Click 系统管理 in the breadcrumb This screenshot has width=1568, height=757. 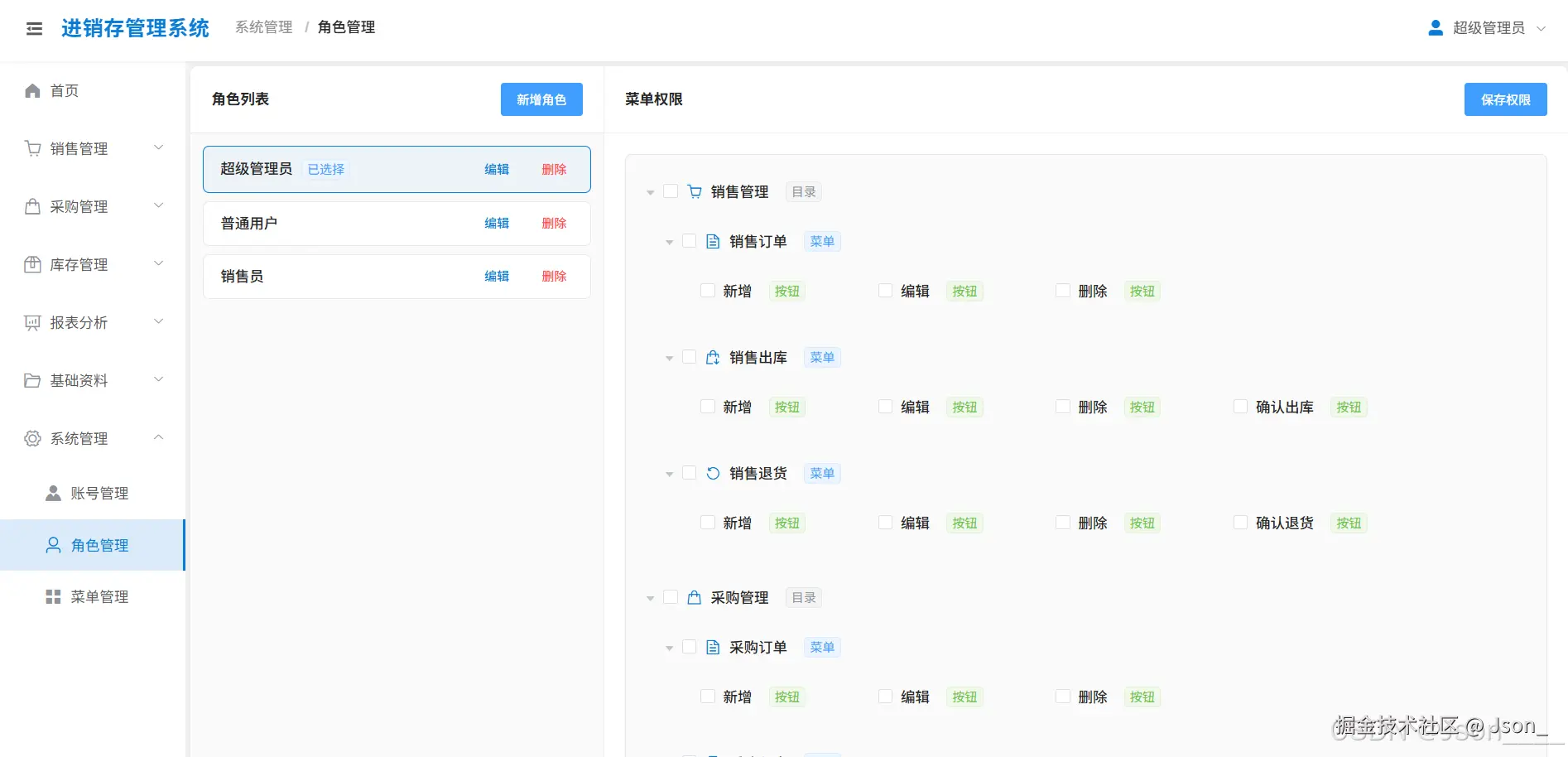pos(264,27)
